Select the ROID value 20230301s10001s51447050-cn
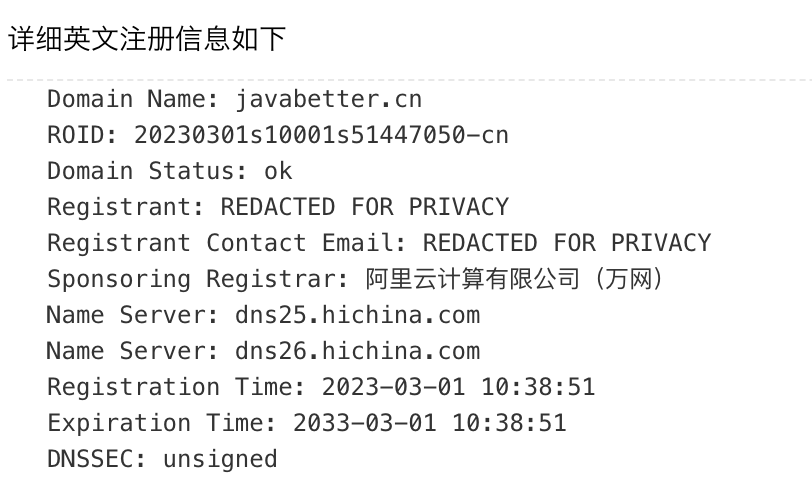 coord(321,135)
